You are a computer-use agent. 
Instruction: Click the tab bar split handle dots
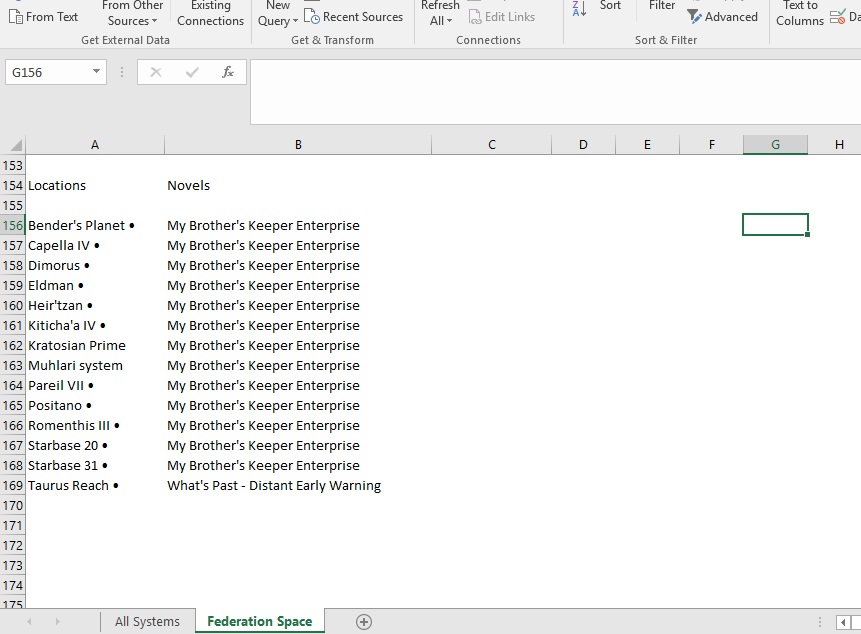tap(820, 622)
